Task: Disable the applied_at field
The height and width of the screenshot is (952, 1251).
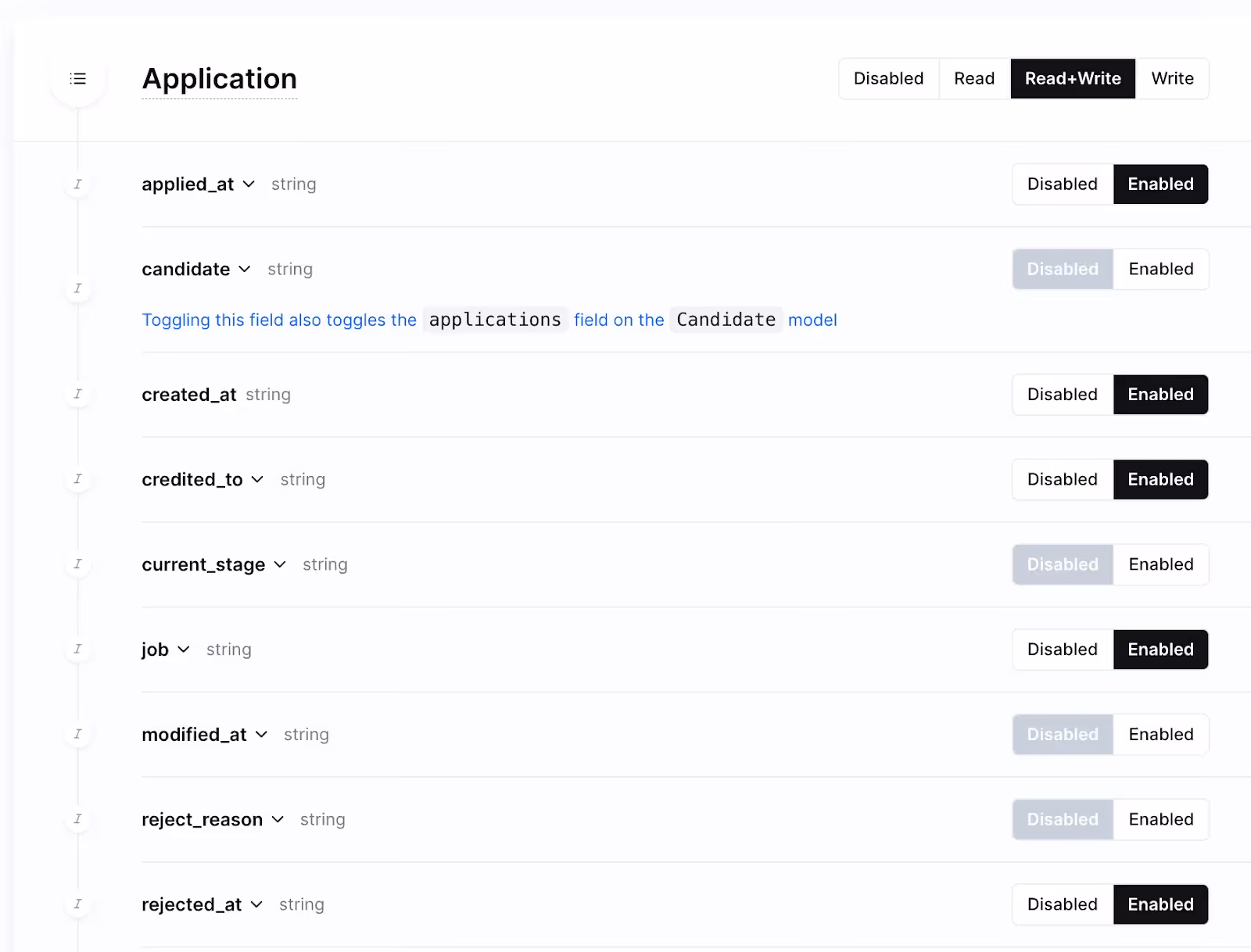Action: (1063, 184)
